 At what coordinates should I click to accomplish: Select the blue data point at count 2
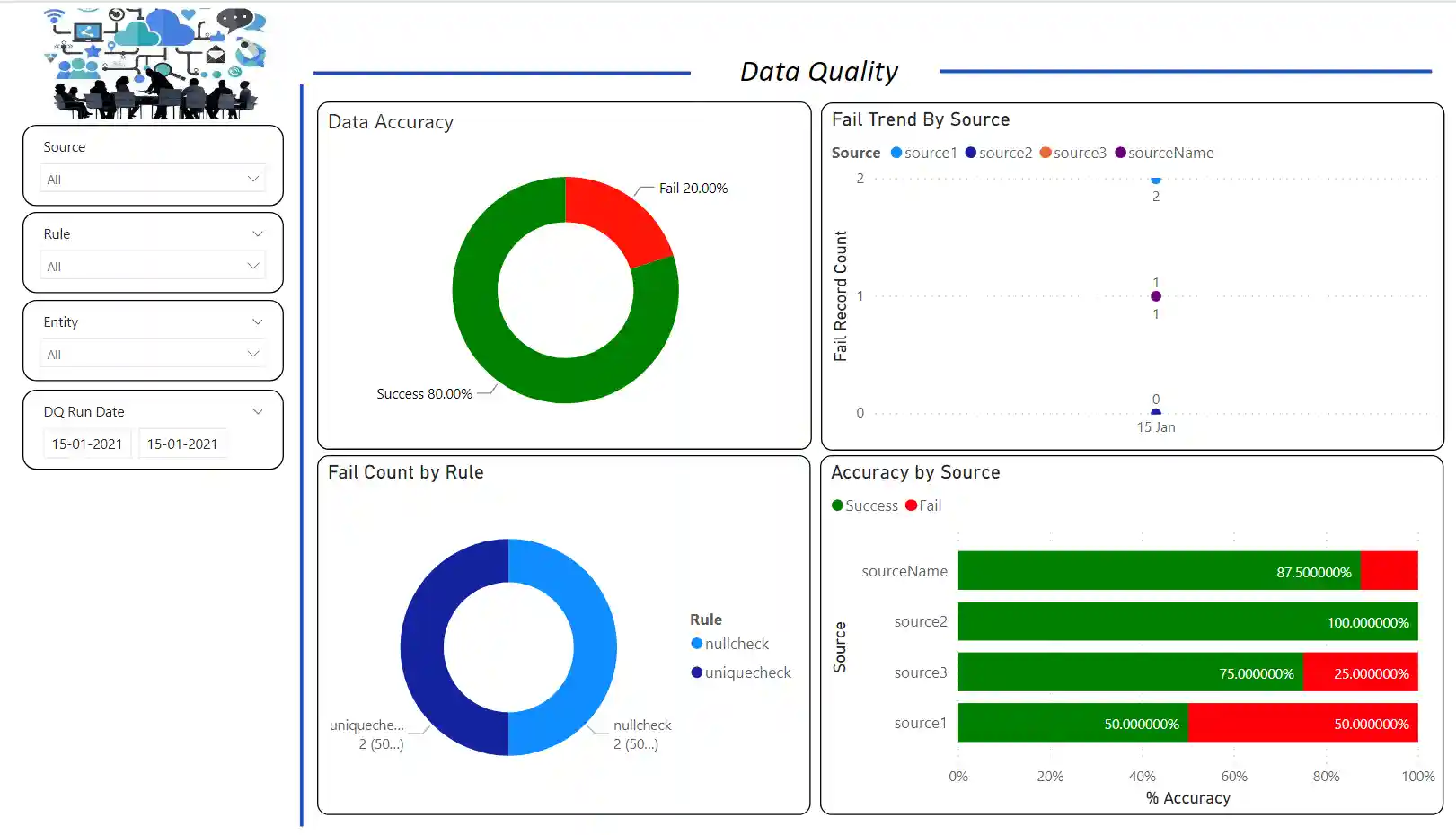click(x=1155, y=179)
